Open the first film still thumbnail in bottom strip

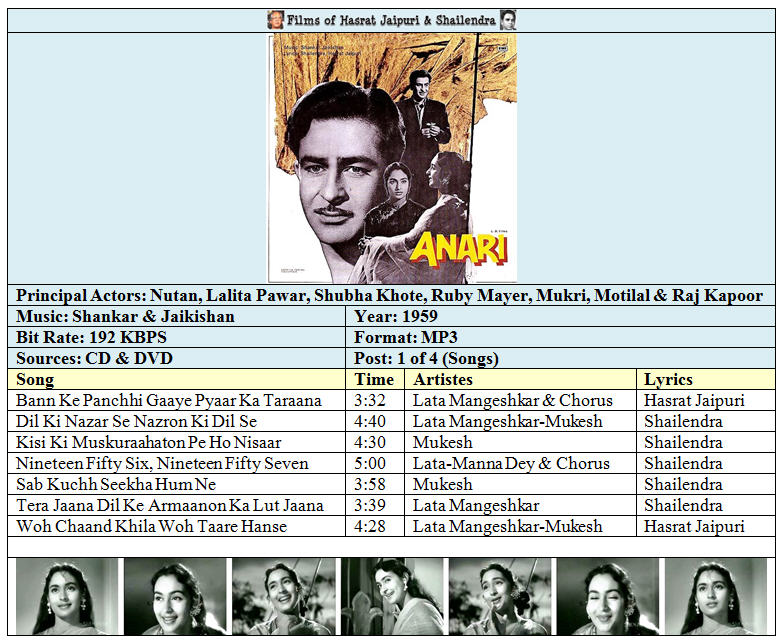point(66,596)
